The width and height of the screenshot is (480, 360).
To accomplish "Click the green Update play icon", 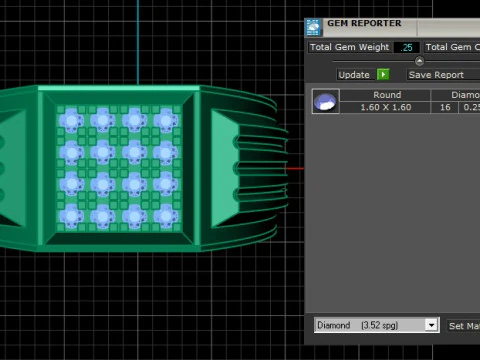I will pyautogui.click(x=383, y=74).
